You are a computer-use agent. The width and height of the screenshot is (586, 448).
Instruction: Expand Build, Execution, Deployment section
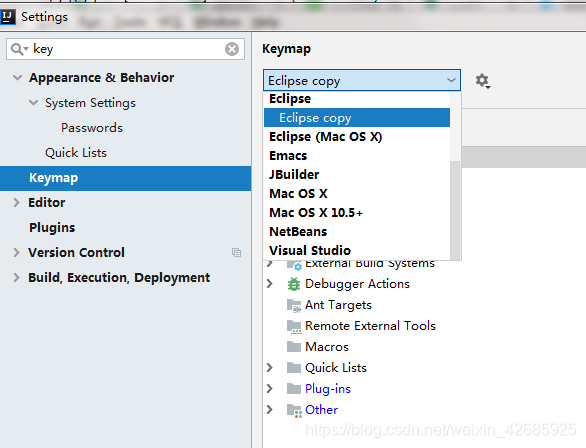point(16,278)
